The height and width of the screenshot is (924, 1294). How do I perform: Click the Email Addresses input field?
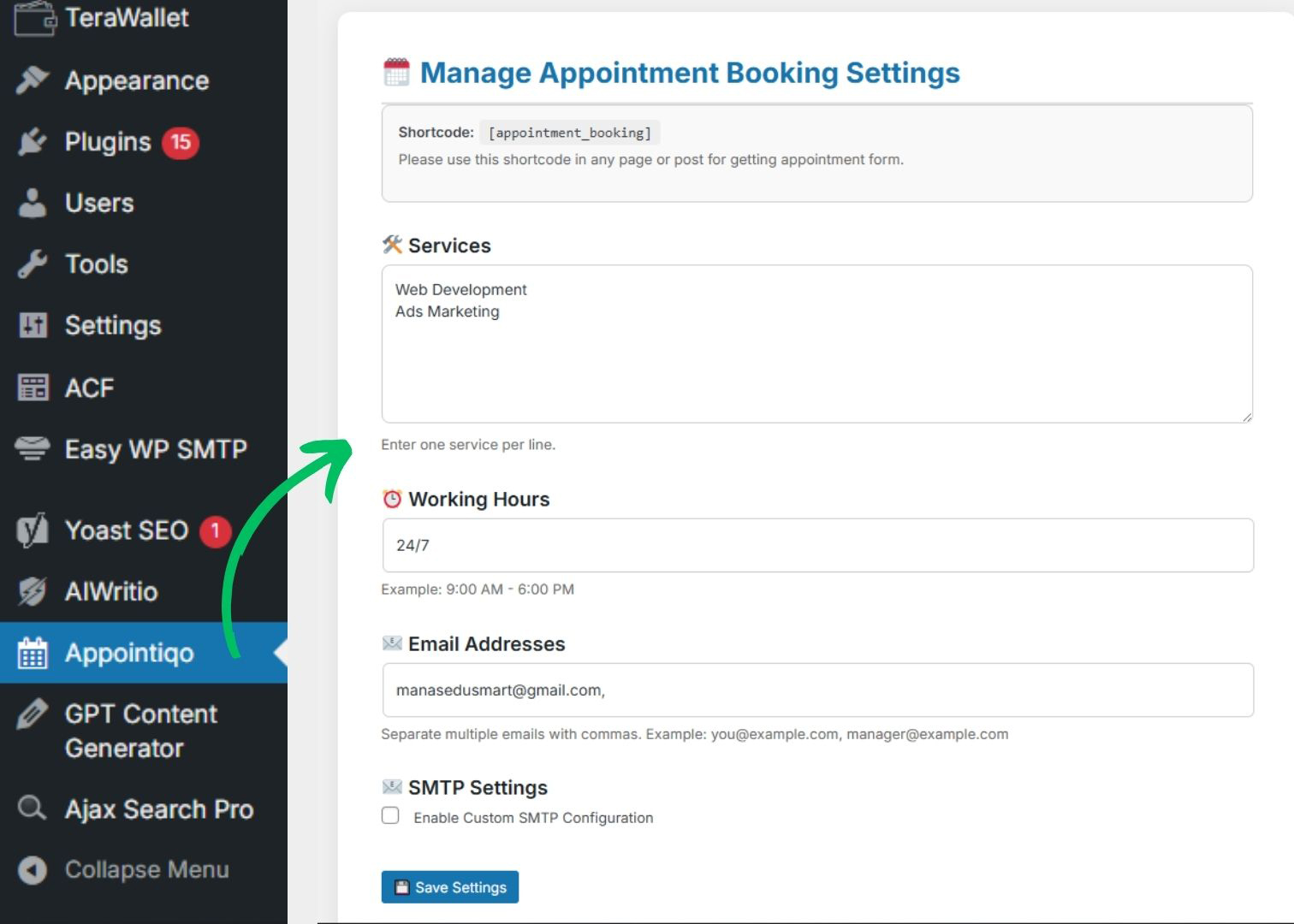817,690
